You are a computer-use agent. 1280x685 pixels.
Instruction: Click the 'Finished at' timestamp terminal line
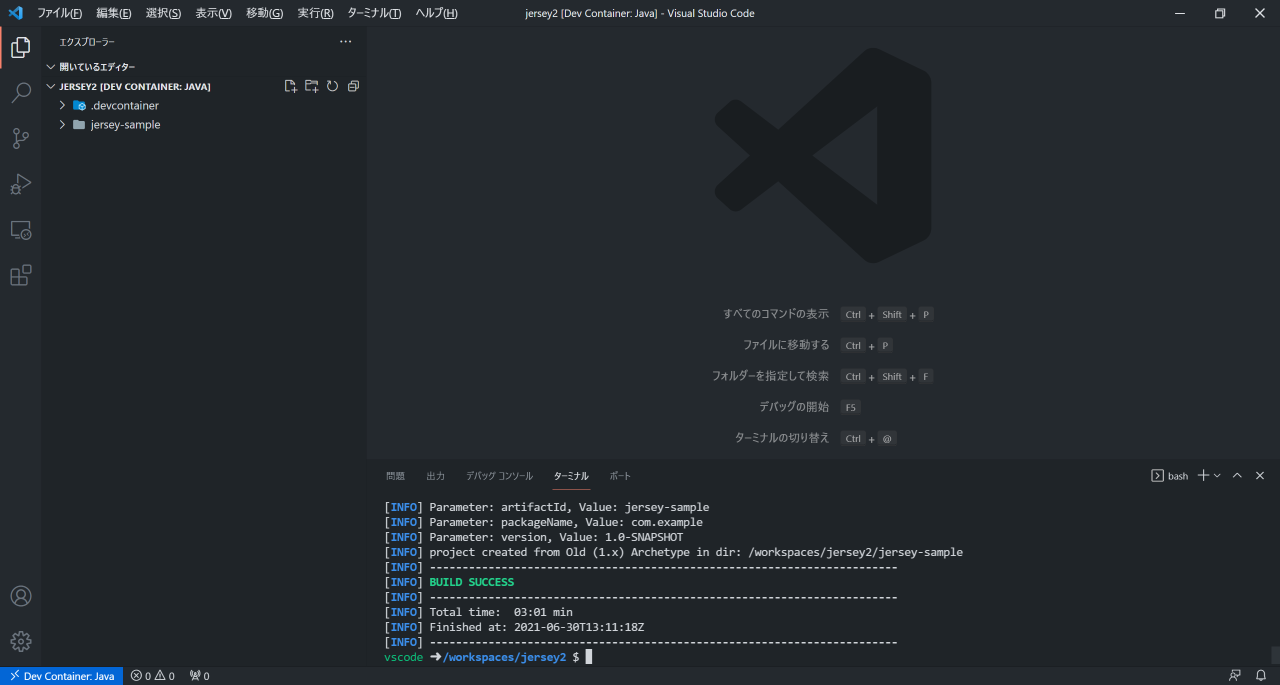514,627
